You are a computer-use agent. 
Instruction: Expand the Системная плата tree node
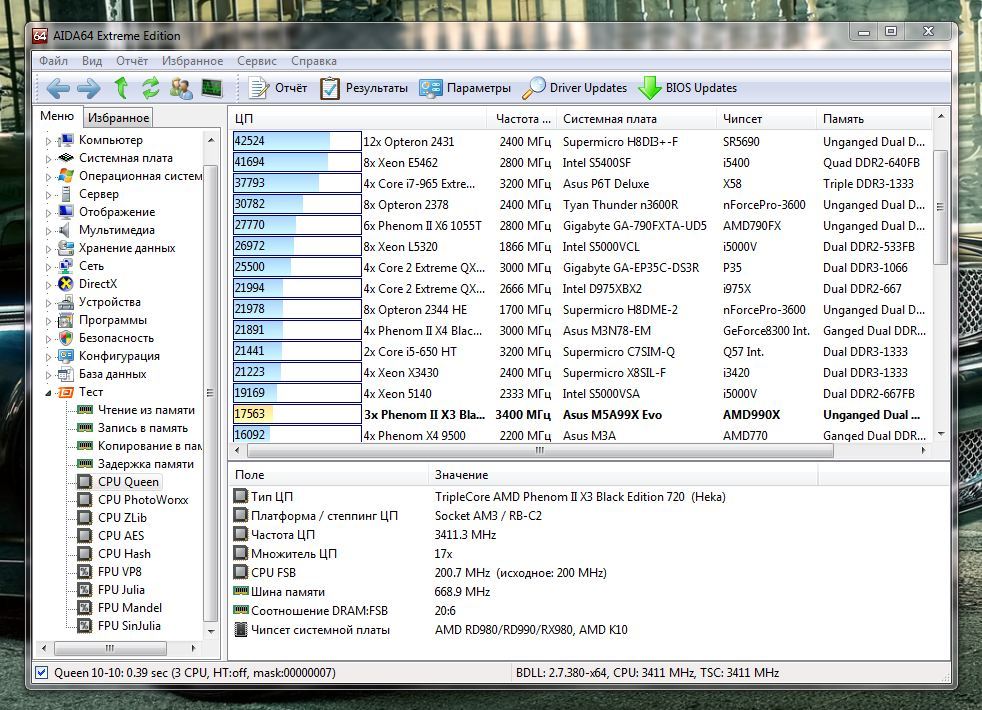49,159
